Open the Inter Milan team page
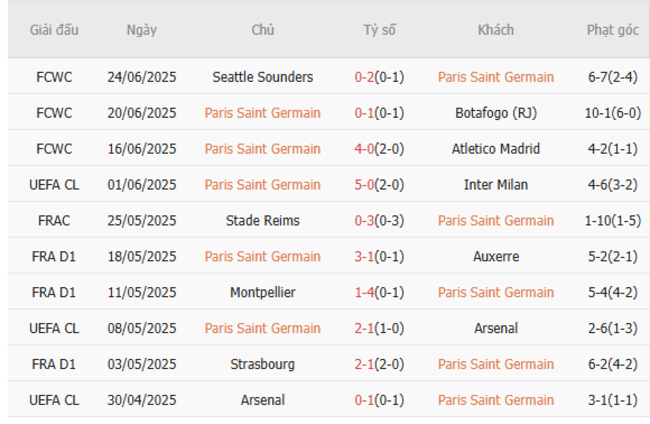Screen dimensions: 650x424 495,185
